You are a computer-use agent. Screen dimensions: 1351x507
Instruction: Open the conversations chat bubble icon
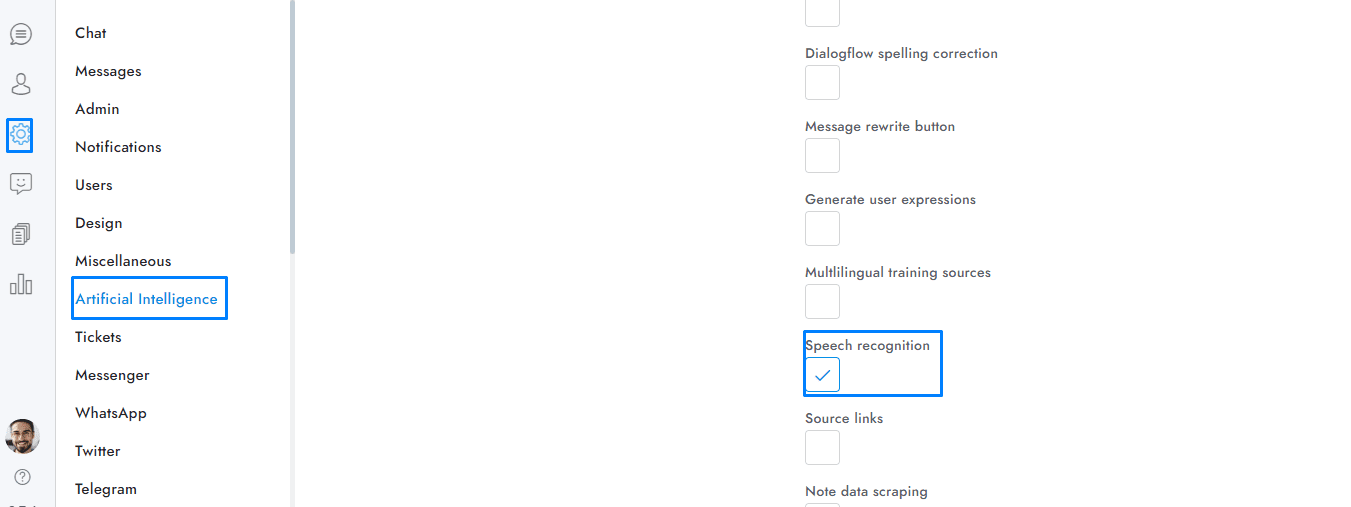tap(20, 34)
